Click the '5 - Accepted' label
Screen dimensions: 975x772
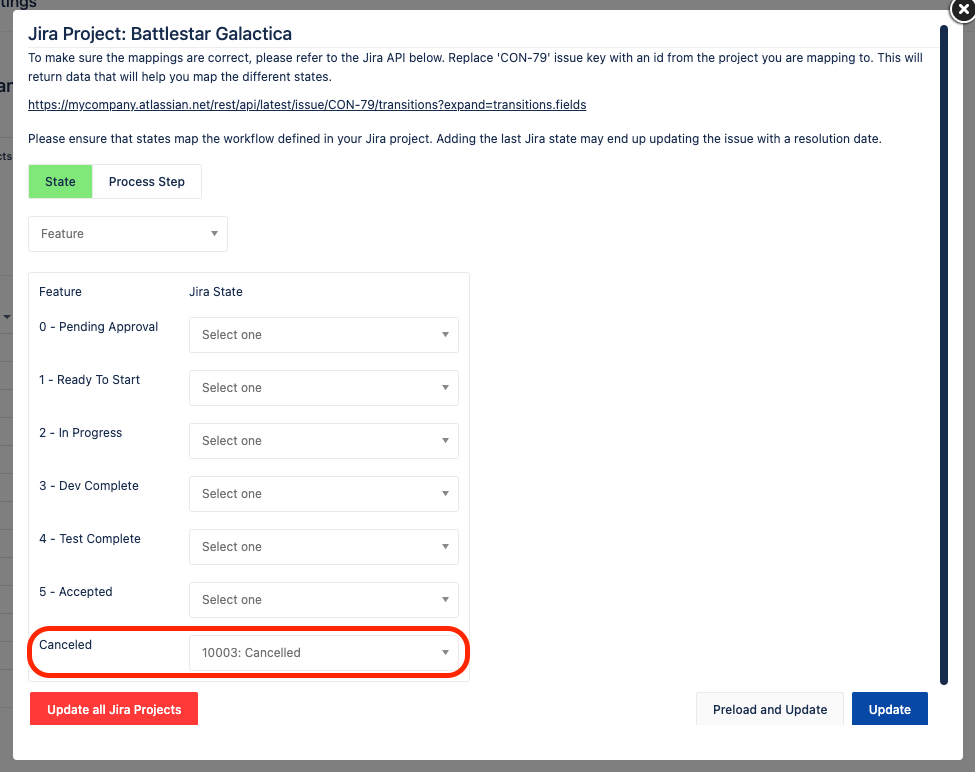click(x=76, y=592)
